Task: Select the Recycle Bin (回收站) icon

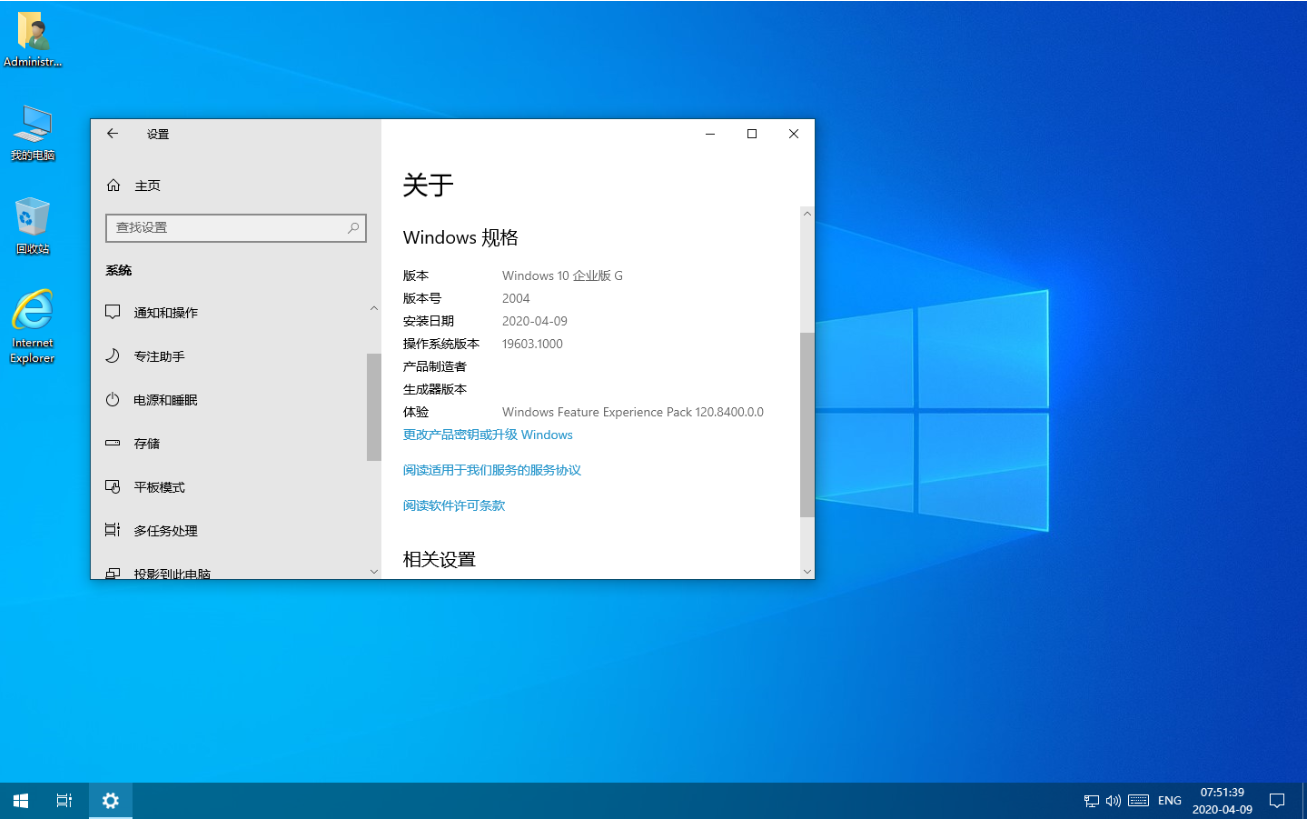Action: tap(32, 225)
